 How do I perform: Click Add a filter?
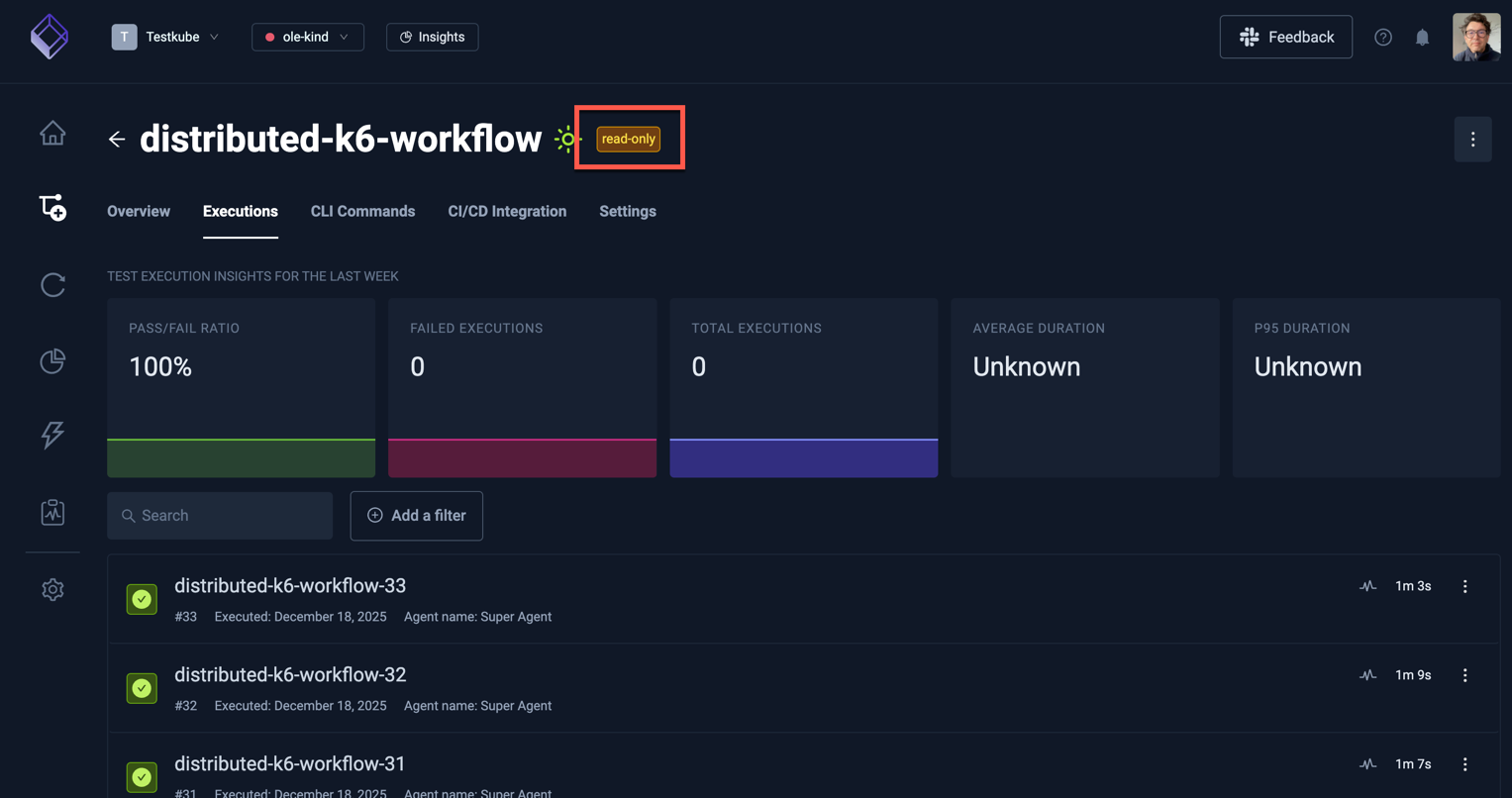(416, 515)
